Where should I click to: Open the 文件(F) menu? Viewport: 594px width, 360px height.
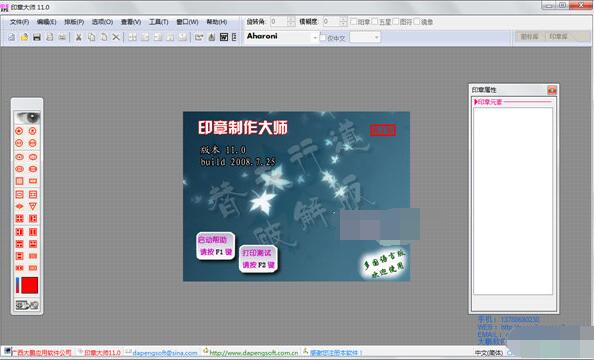pos(19,22)
